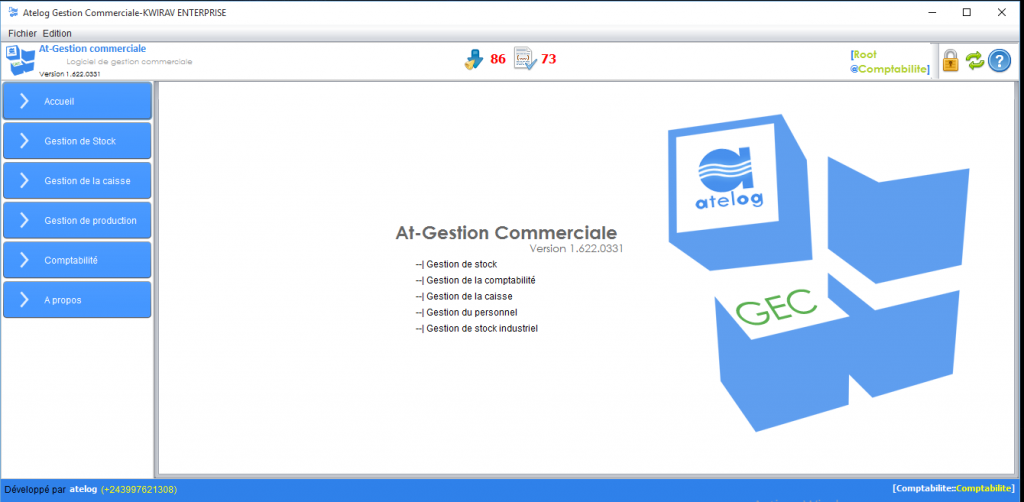Click header Version 1.622.0331 text
The image size is (1024, 502).
[x=70, y=74]
